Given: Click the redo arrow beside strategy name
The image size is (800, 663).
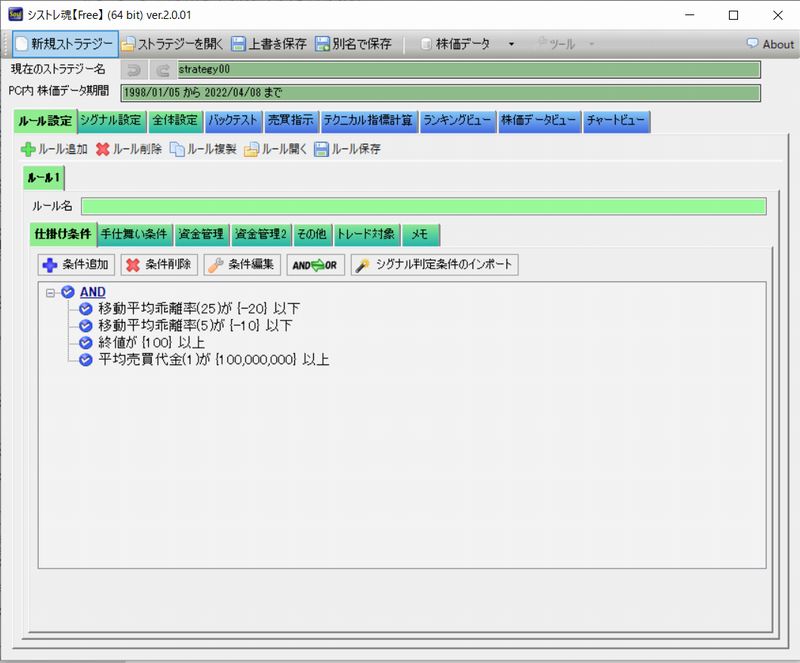Looking at the screenshot, I should (163, 70).
